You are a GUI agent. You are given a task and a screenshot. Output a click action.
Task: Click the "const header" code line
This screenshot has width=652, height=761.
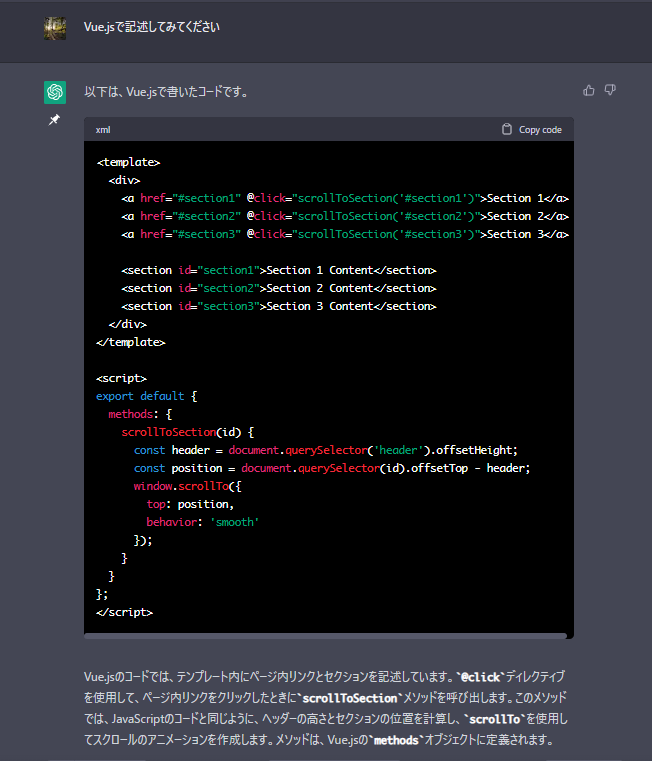click(x=326, y=450)
